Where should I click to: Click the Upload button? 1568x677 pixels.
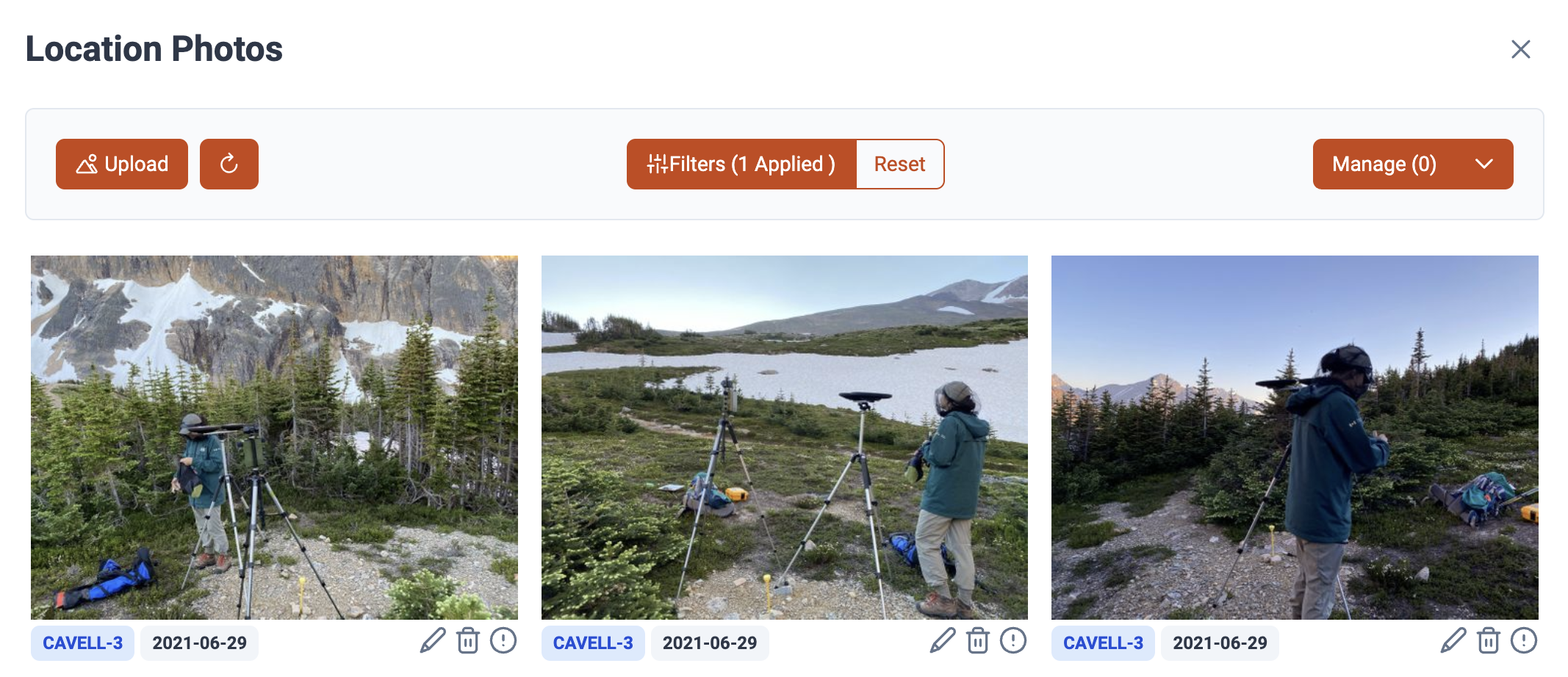pos(122,164)
